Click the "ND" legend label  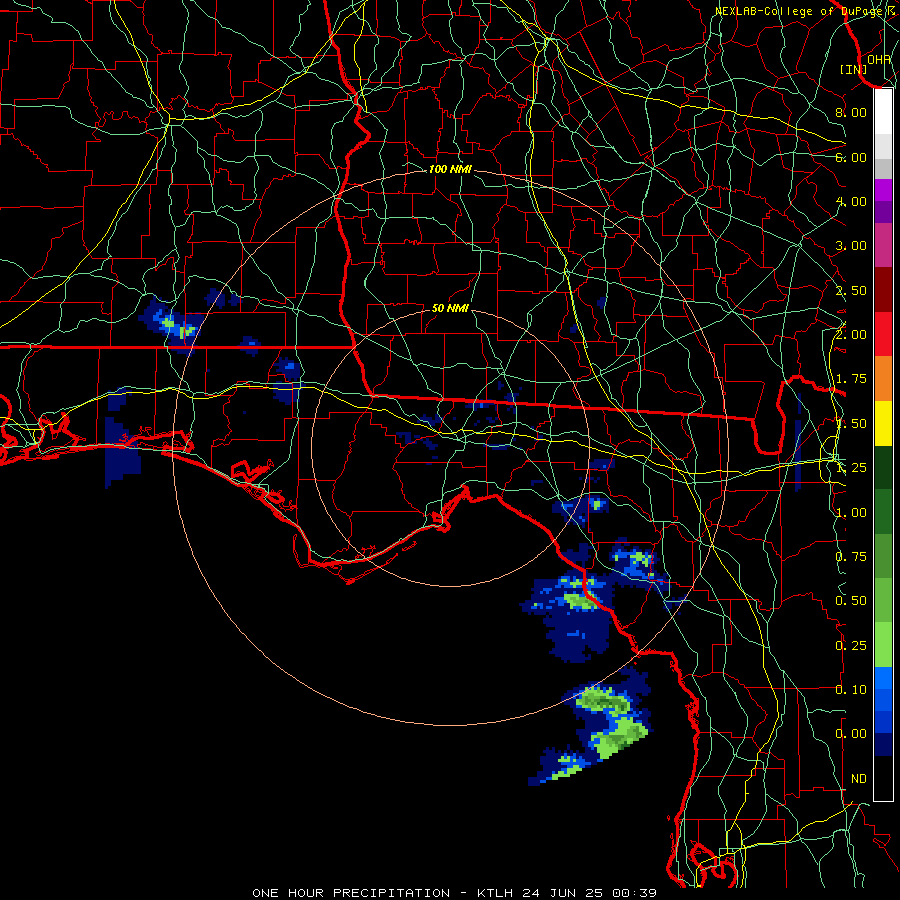pyautogui.click(x=859, y=779)
